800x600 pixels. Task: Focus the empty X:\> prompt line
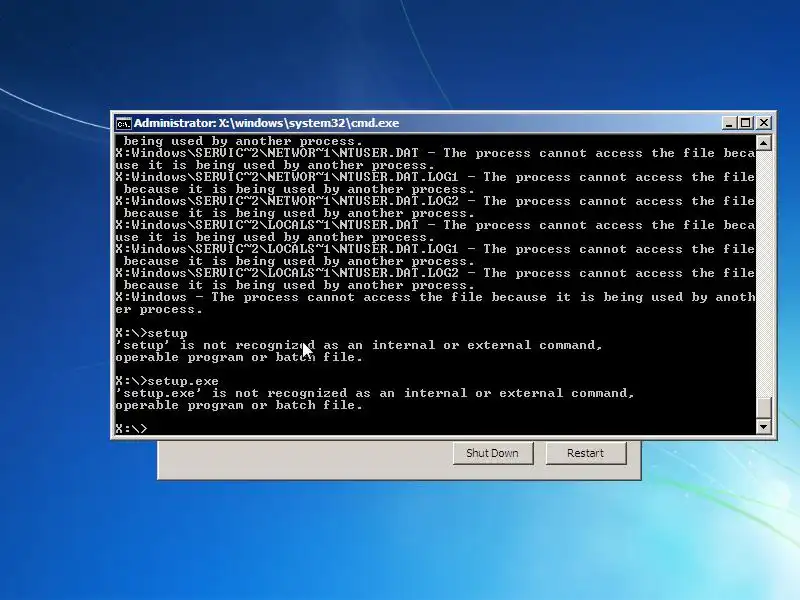click(435, 429)
